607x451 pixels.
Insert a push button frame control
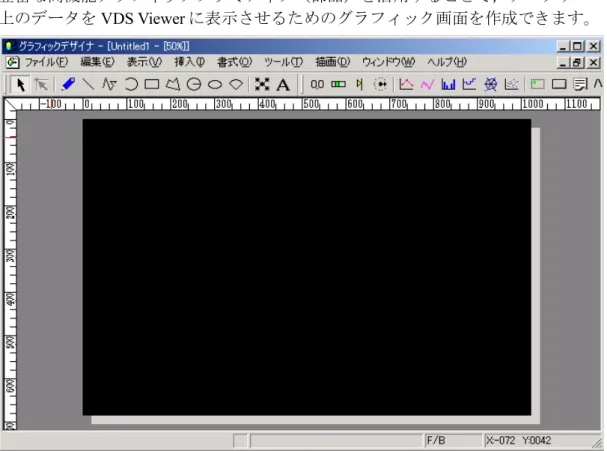click(559, 84)
